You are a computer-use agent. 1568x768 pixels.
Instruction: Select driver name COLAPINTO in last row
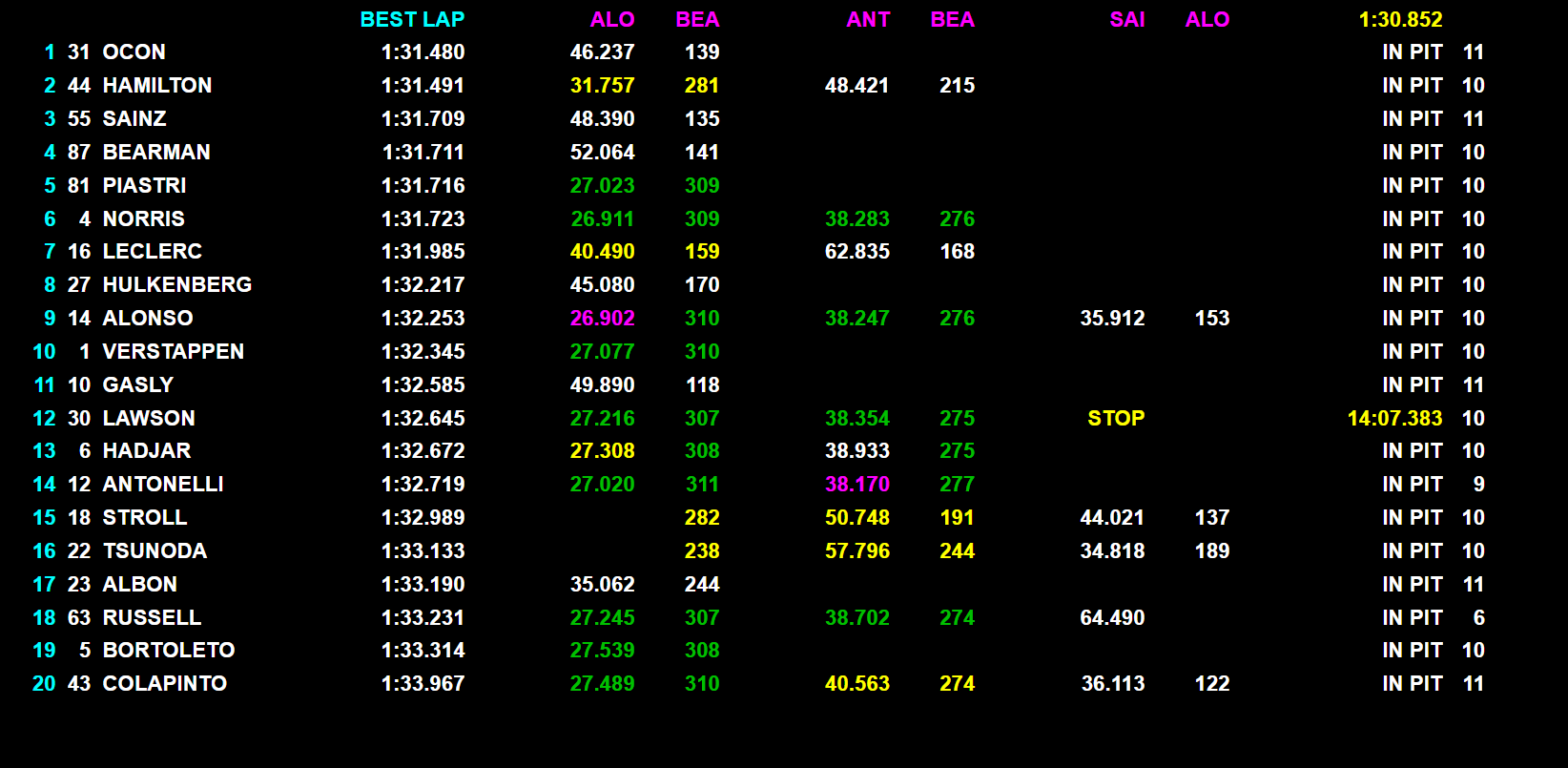164,684
